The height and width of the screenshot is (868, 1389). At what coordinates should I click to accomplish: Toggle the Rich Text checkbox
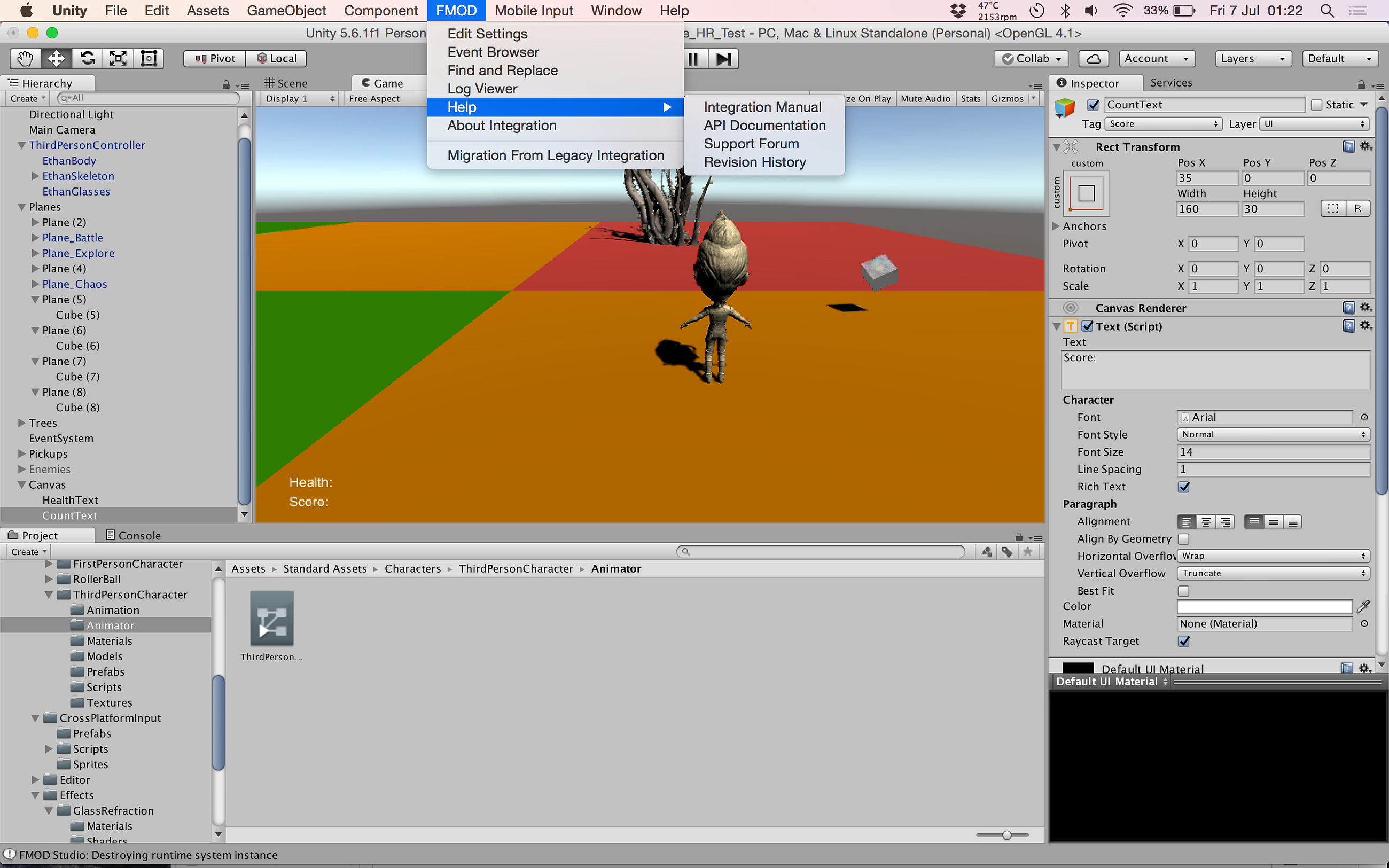(x=1183, y=487)
